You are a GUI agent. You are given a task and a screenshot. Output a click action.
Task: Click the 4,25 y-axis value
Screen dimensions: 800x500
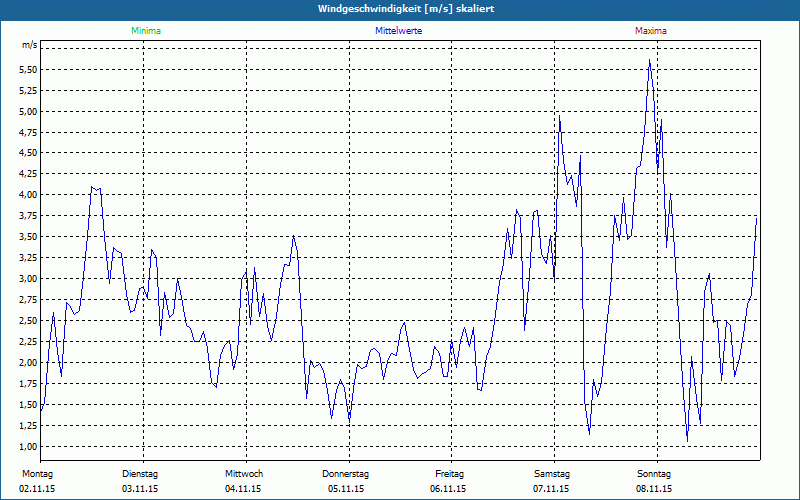click(x=29, y=173)
